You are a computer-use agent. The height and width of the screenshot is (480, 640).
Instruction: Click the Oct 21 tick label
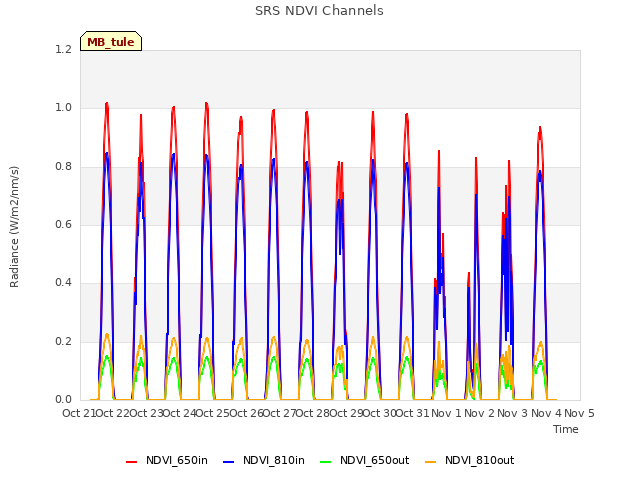pyautogui.click(x=79, y=413)
